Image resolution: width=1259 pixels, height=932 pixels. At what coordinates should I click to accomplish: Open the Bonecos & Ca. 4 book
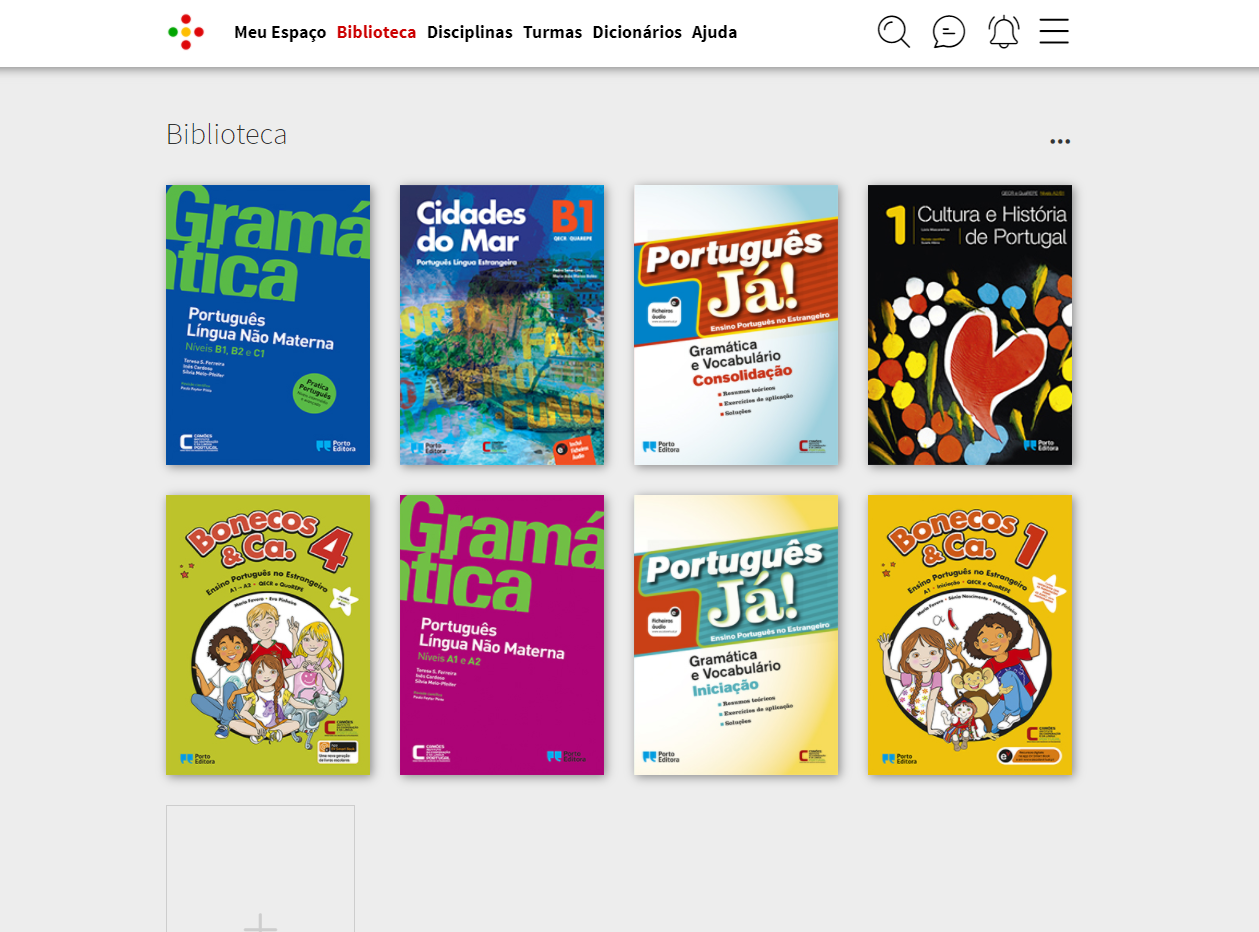click(268, 635)
